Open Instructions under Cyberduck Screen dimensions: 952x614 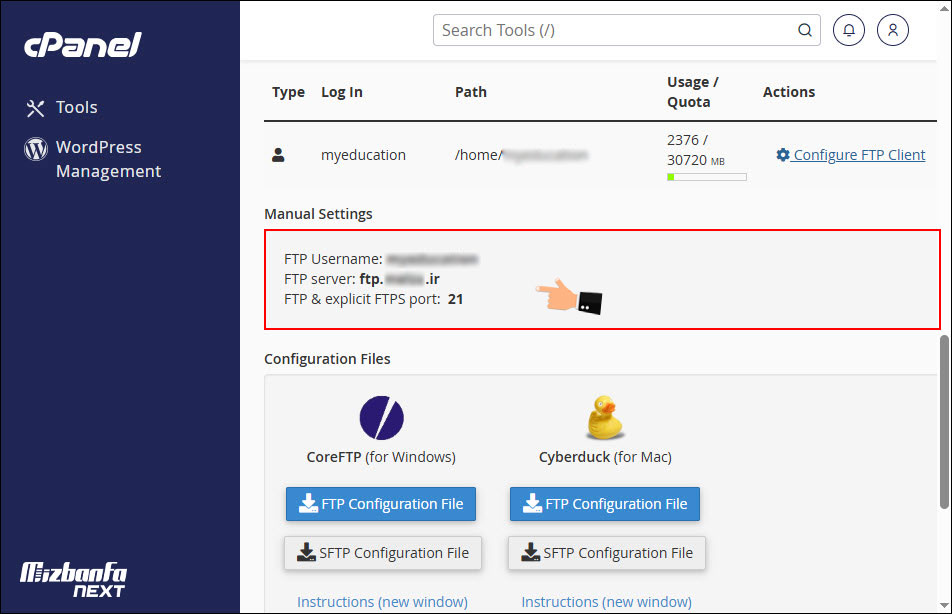606,601
